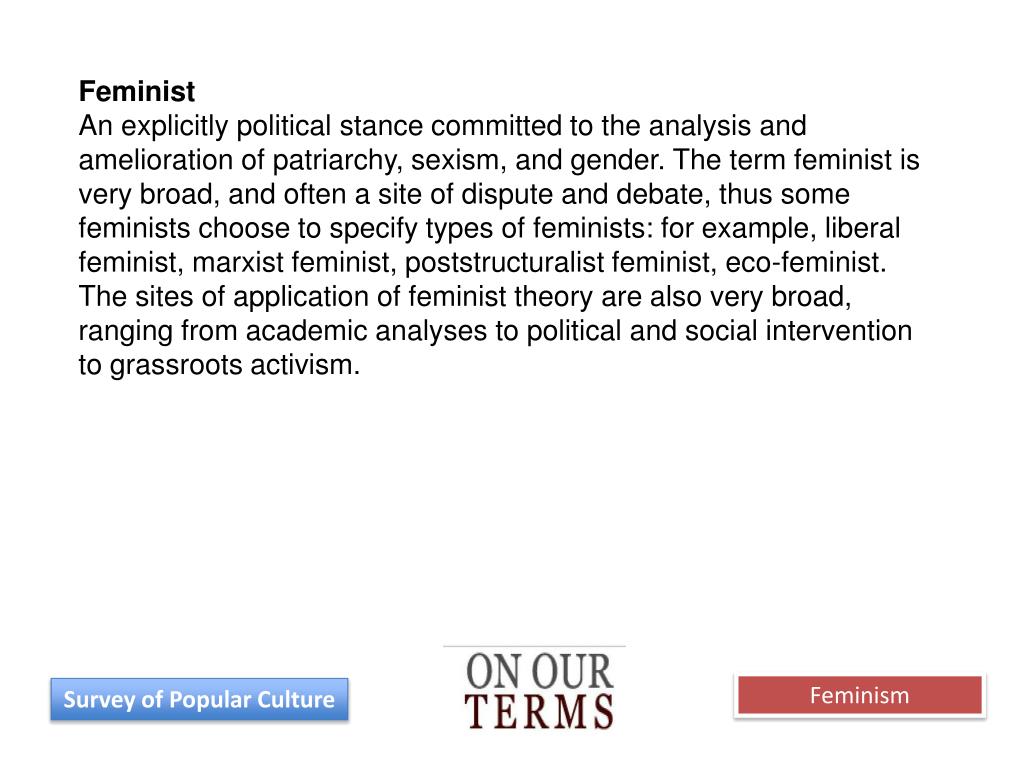Click the phrase "poststructuralist feminist"
The height and width of the screenshot is (768, 1024).
click(x=561, y=263)
